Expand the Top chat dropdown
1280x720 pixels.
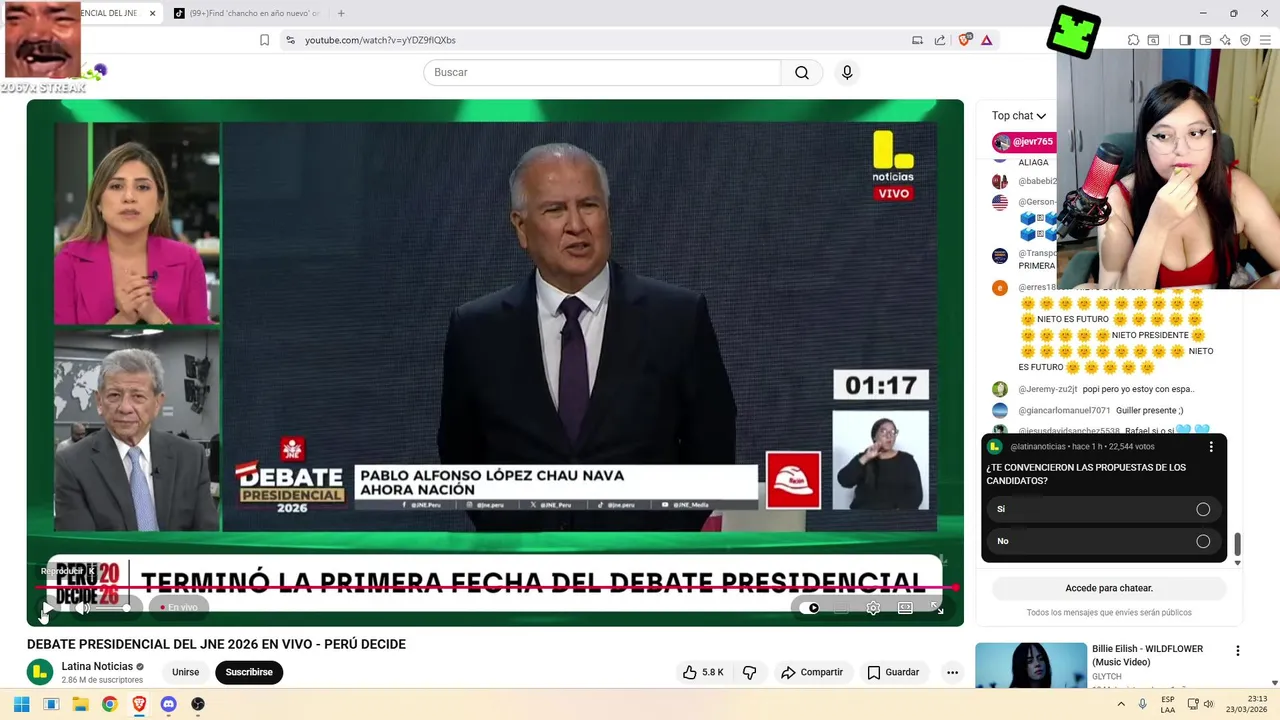tap(1019, 116)
